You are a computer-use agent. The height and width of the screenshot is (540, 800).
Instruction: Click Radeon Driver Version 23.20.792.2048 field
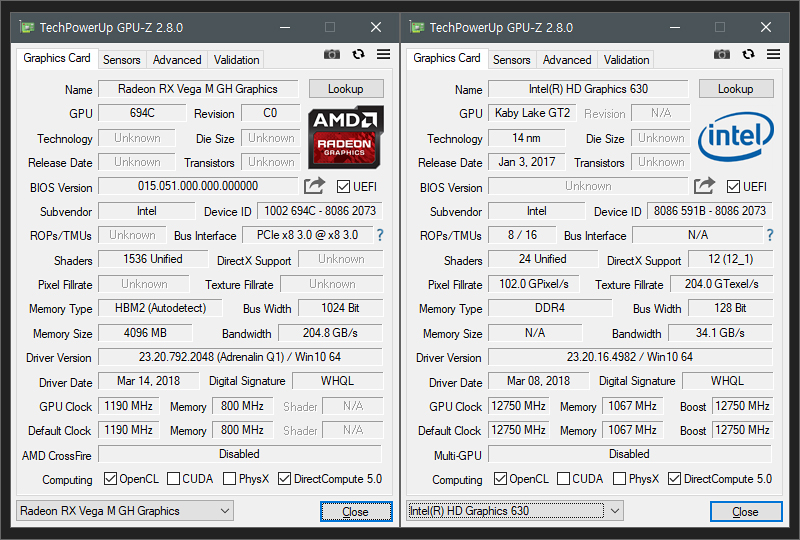(240, 357)
